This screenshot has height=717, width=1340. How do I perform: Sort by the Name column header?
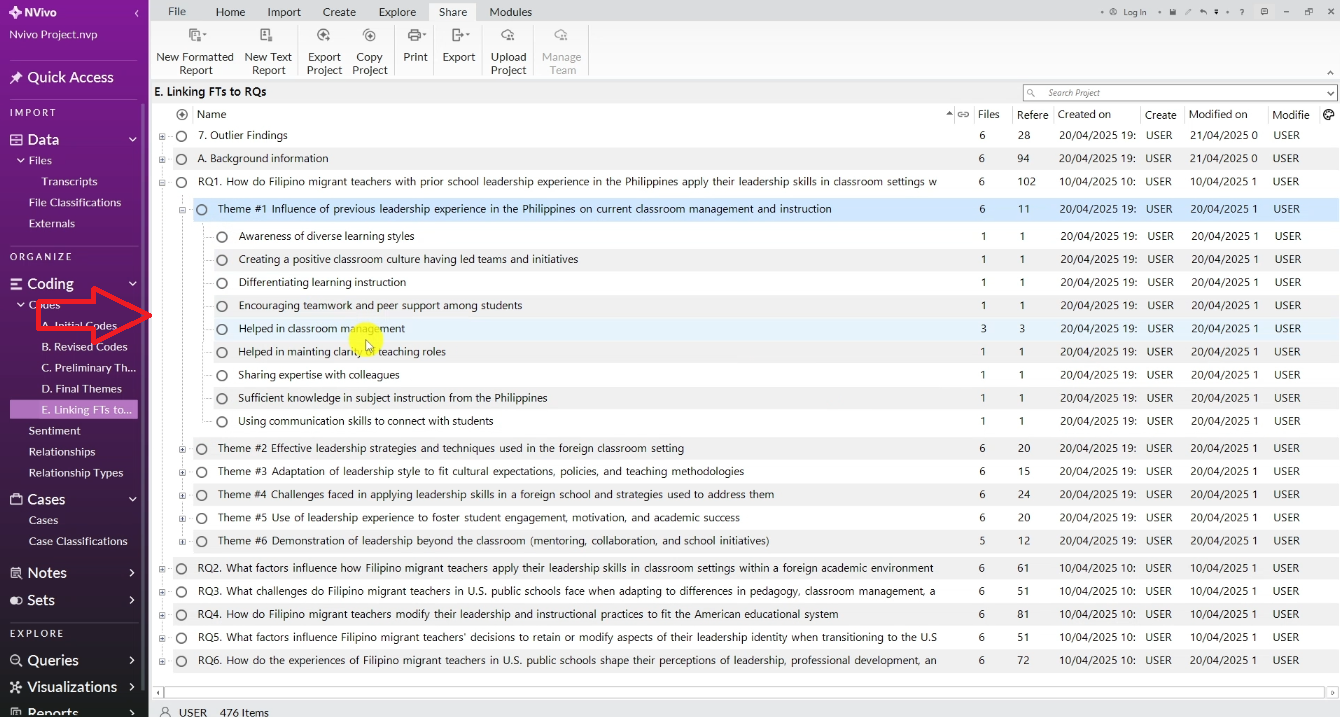[212, 114]
